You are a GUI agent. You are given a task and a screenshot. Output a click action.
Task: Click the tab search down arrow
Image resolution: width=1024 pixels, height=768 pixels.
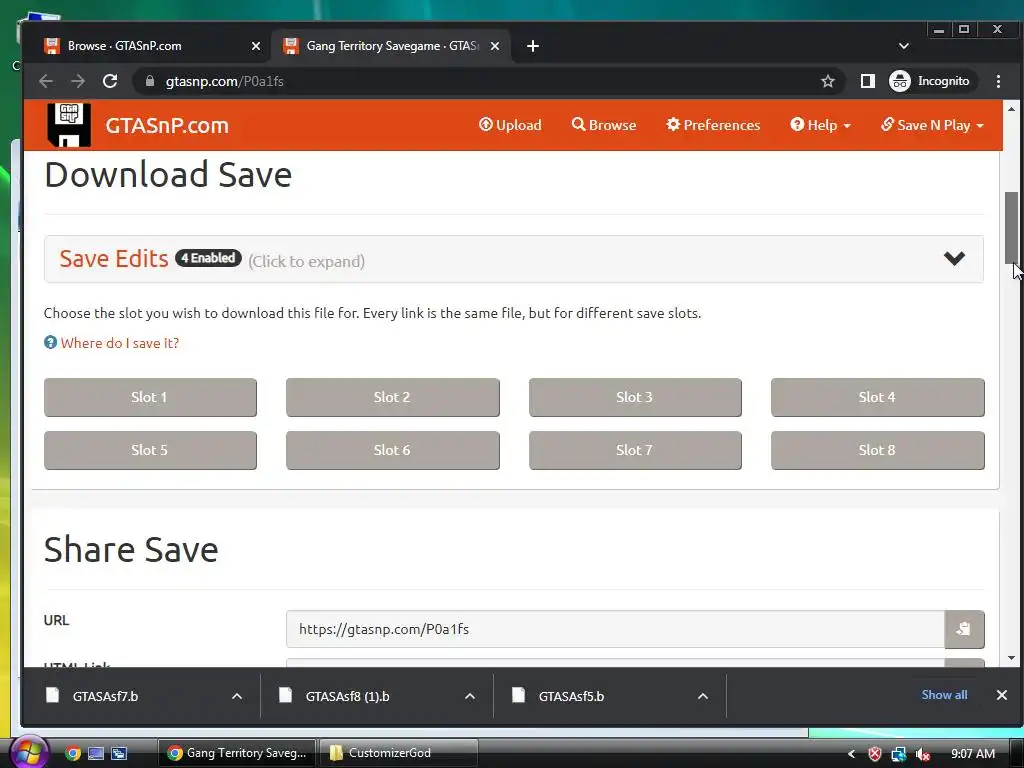[x=904, y=46]
